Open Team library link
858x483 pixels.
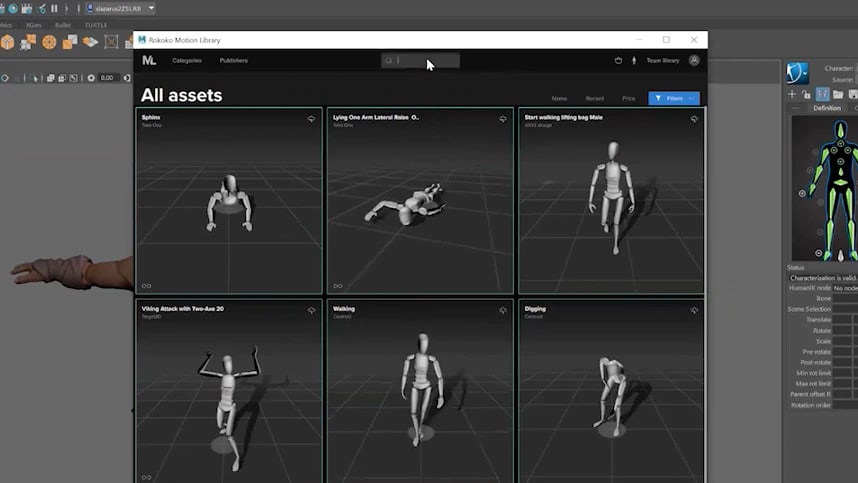tap(662, 61)
